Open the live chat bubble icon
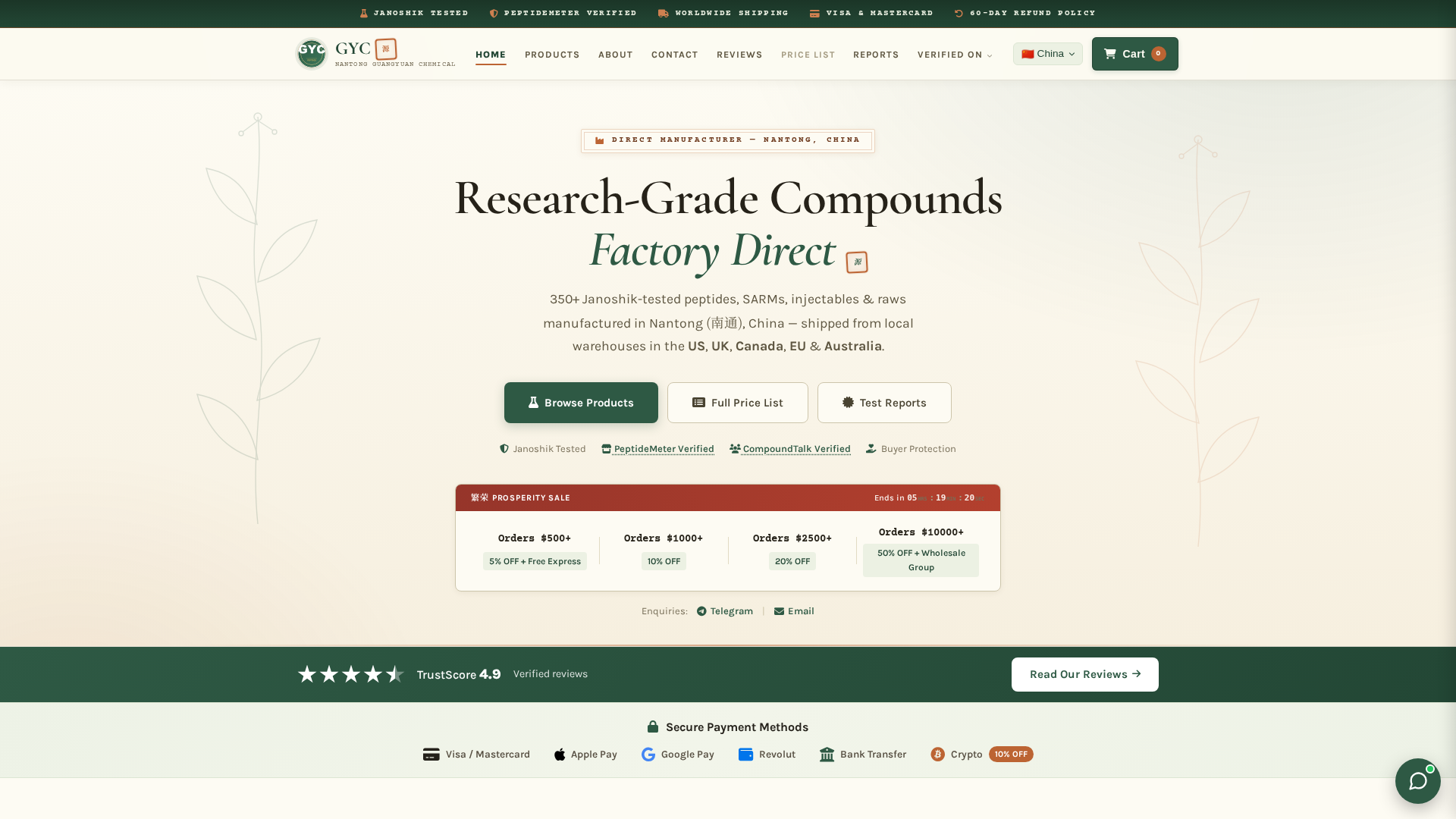This screenshot has width=1456, height=819. point(1418,781)
